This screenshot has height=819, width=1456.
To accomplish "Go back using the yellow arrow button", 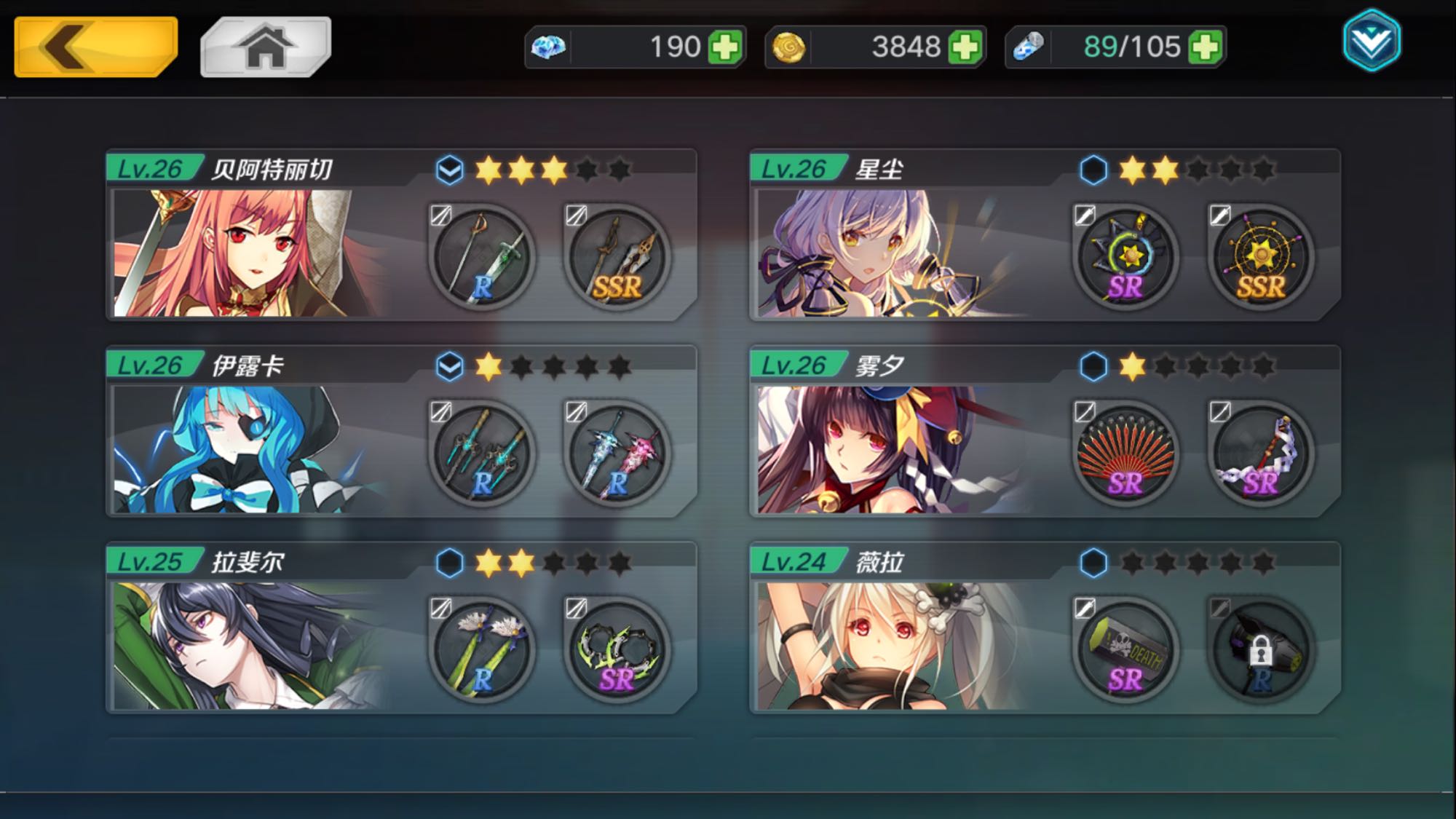I will (95, 46).
